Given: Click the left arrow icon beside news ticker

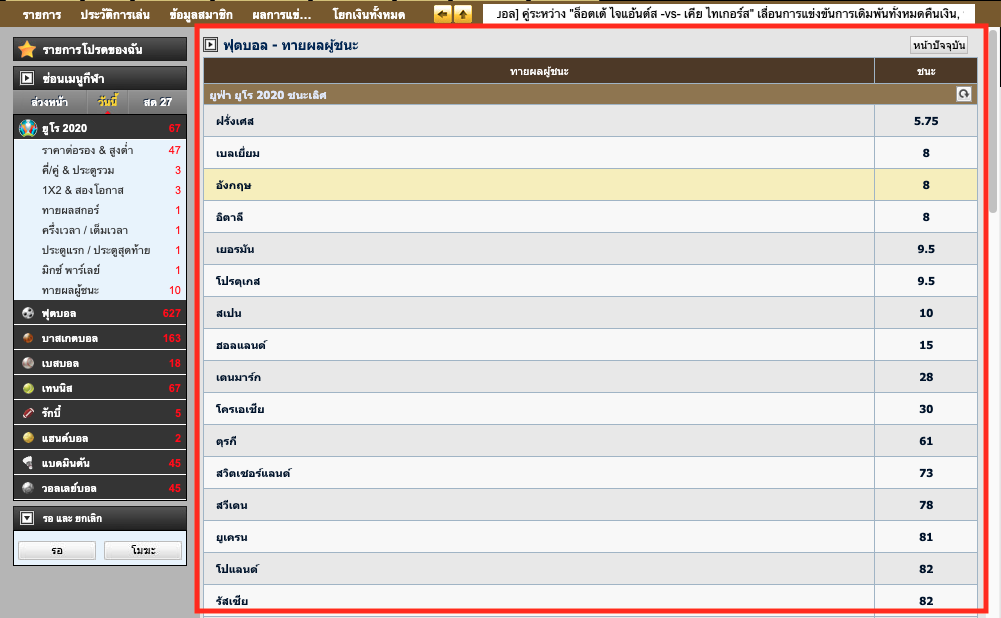Looking at the screenshot, I should tap(442, 14).
